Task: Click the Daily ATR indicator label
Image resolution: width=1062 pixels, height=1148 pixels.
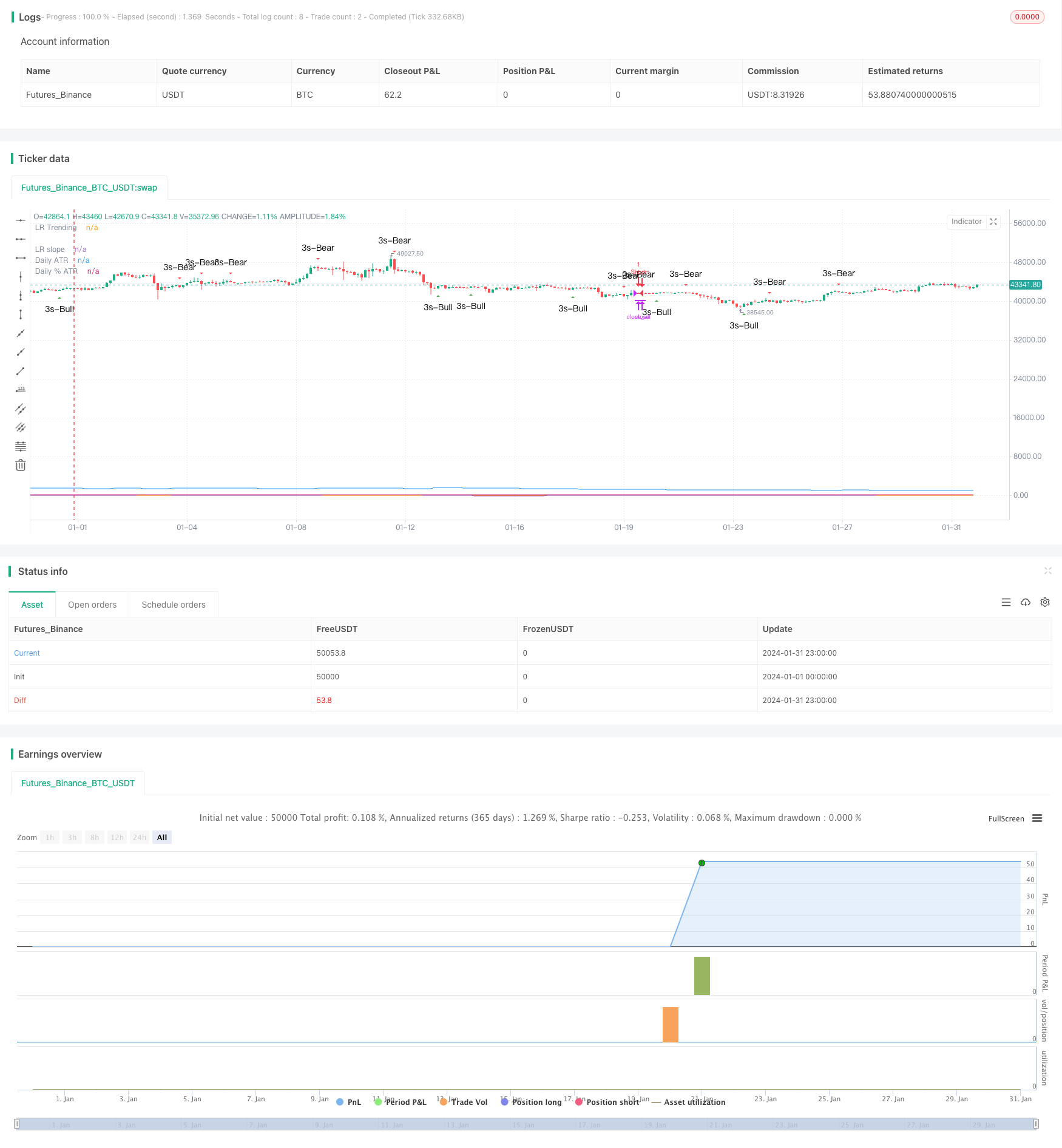Action: [x=52, y=260]
